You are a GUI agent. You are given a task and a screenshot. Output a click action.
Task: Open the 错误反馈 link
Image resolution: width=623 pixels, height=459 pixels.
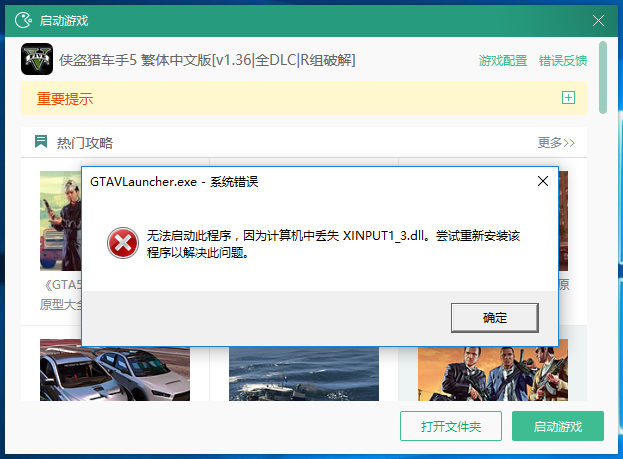coord(563,60)
